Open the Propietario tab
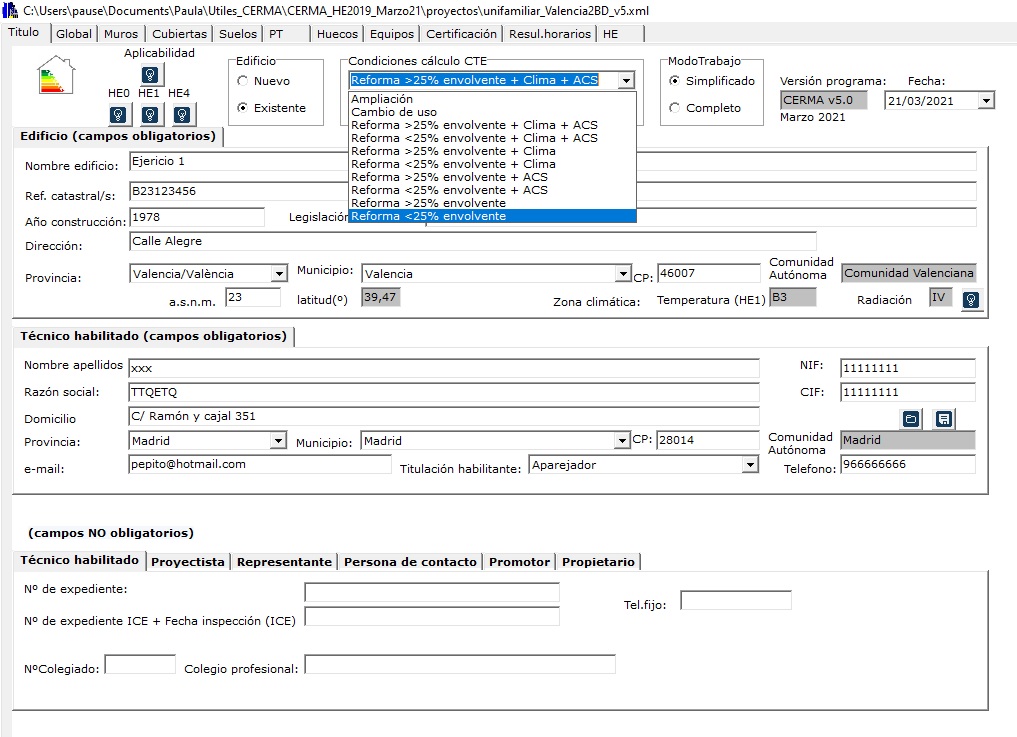Viewport: 1017px width, 737px height. pos(598,562)
